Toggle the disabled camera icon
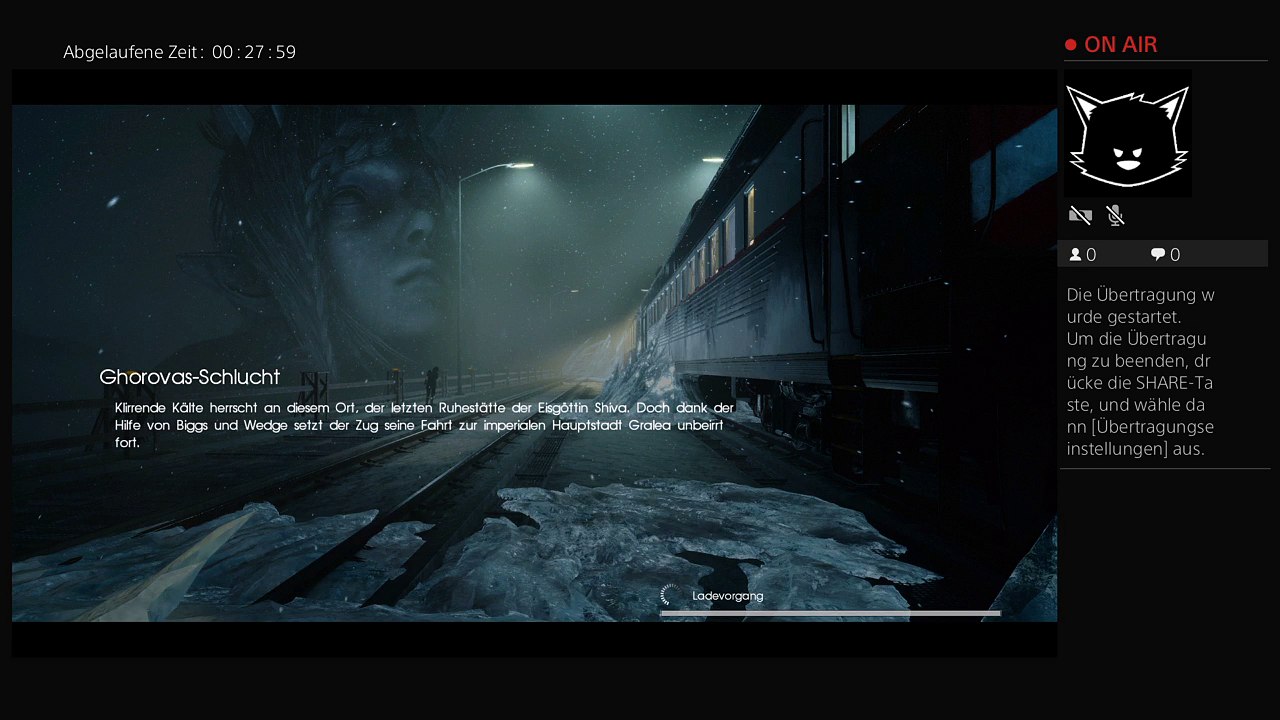Screen dimensions: 1280x720 point(1080,214)
